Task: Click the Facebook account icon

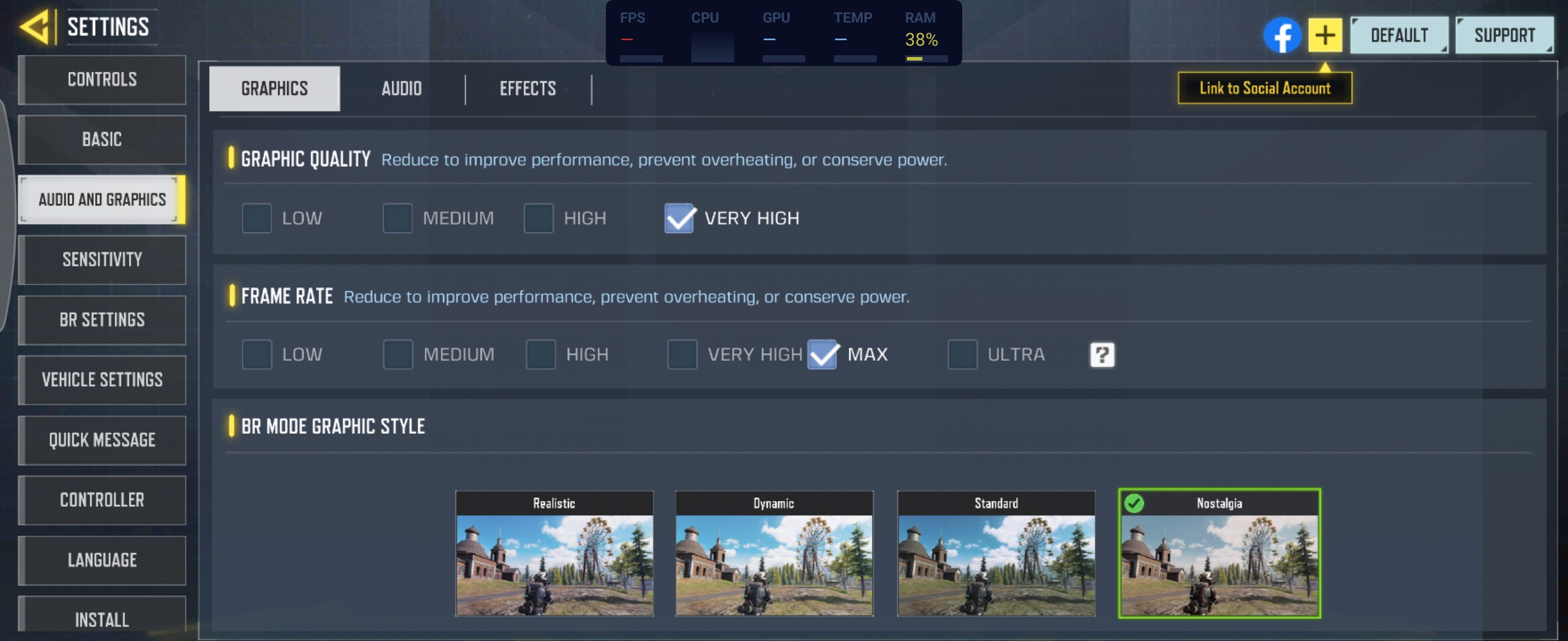Action: point(1281,35)
